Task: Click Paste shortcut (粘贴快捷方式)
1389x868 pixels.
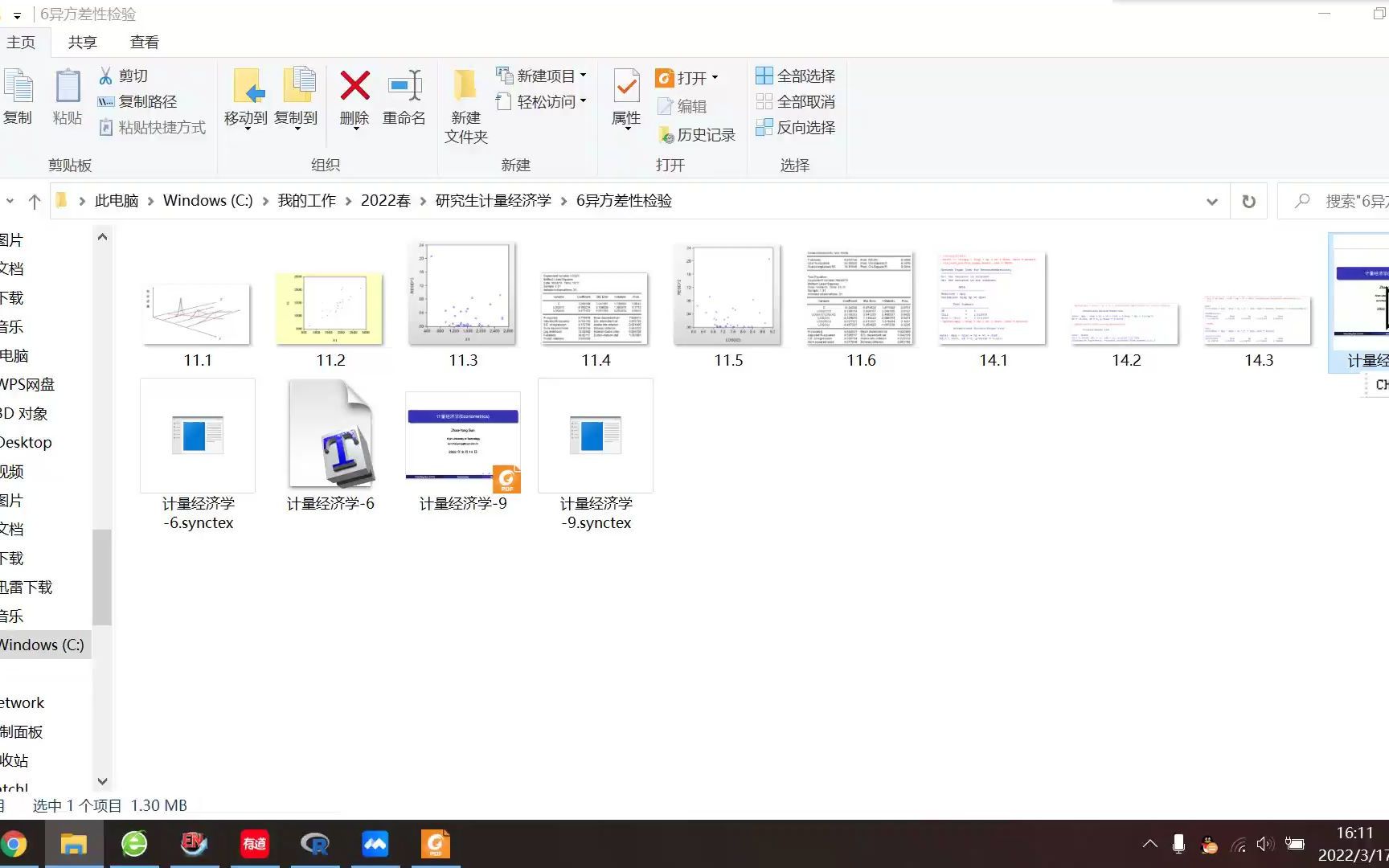Action: pos(152,127)
